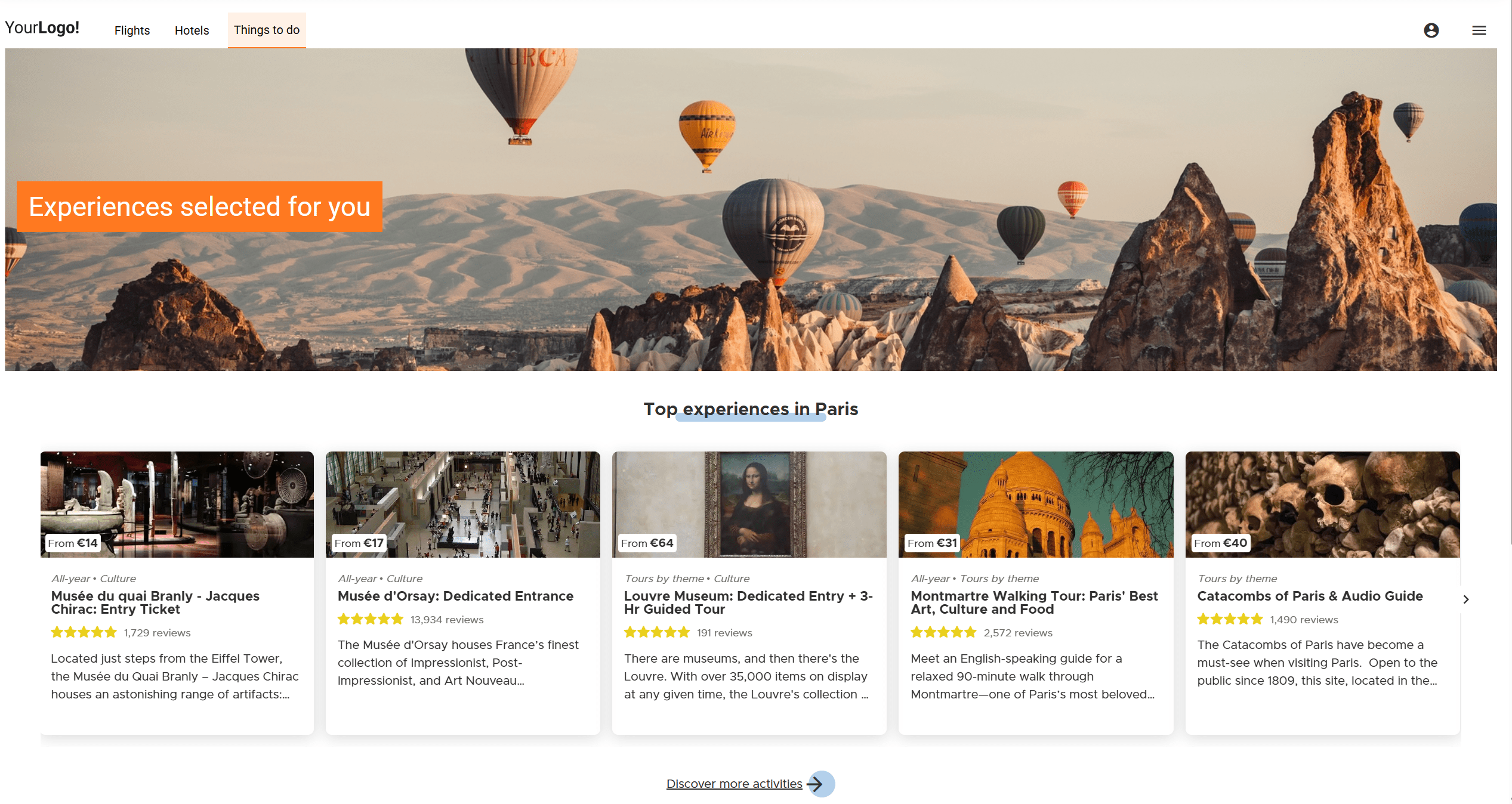Click the From €31 price badge
1512x804 pixels.
(x=931, y=543)
